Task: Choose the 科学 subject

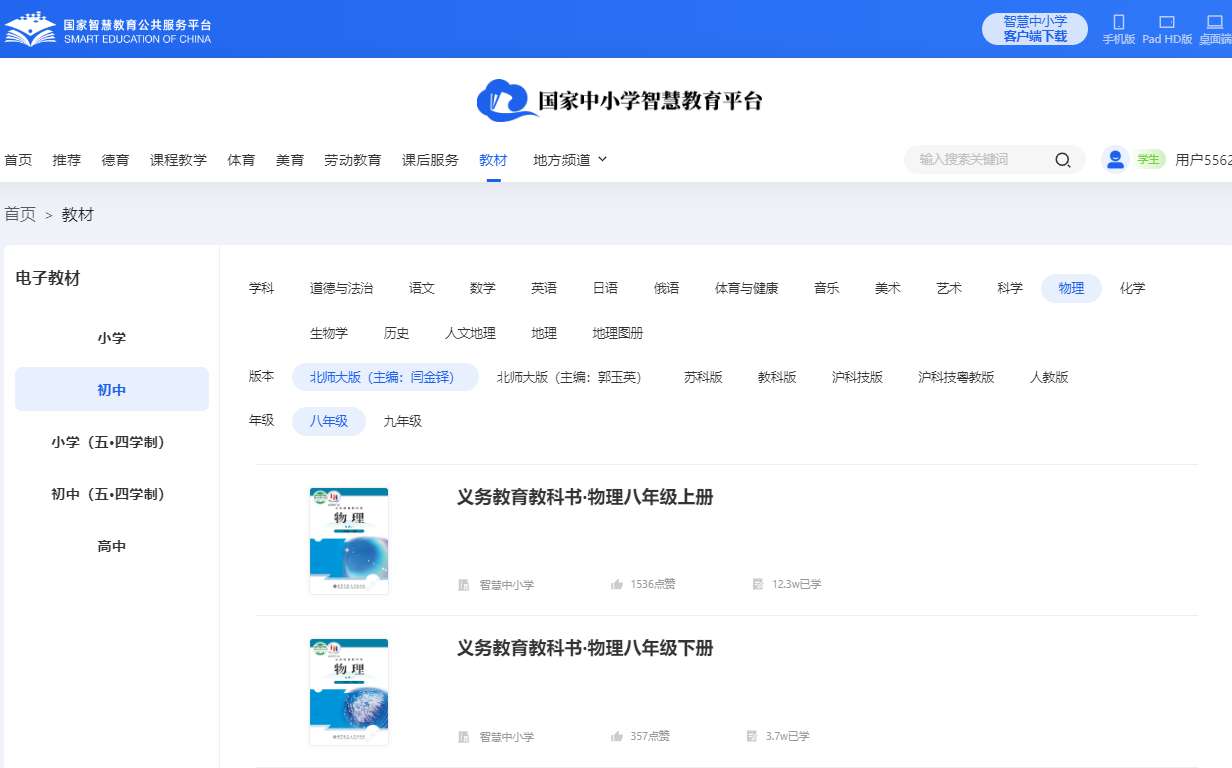Action: click(1010, 288)
